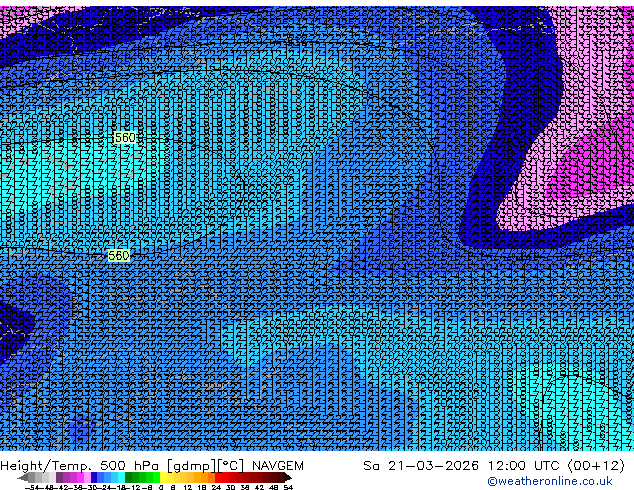Click the NAVGEM model name
The height and width of the screenshot is (490, 634).
pyautogui.click(x=278, y=466)
